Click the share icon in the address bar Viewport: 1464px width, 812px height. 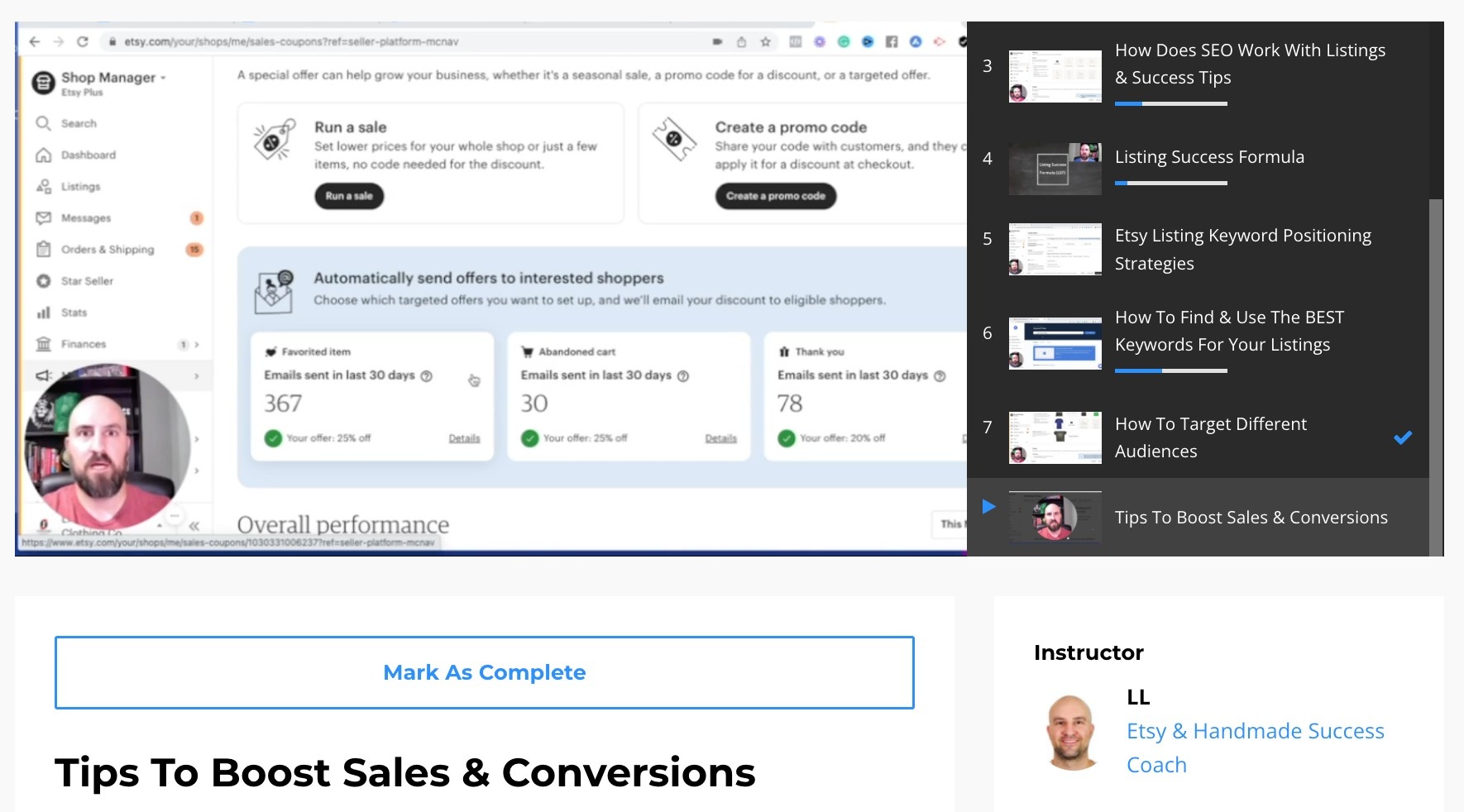[741, 41]
